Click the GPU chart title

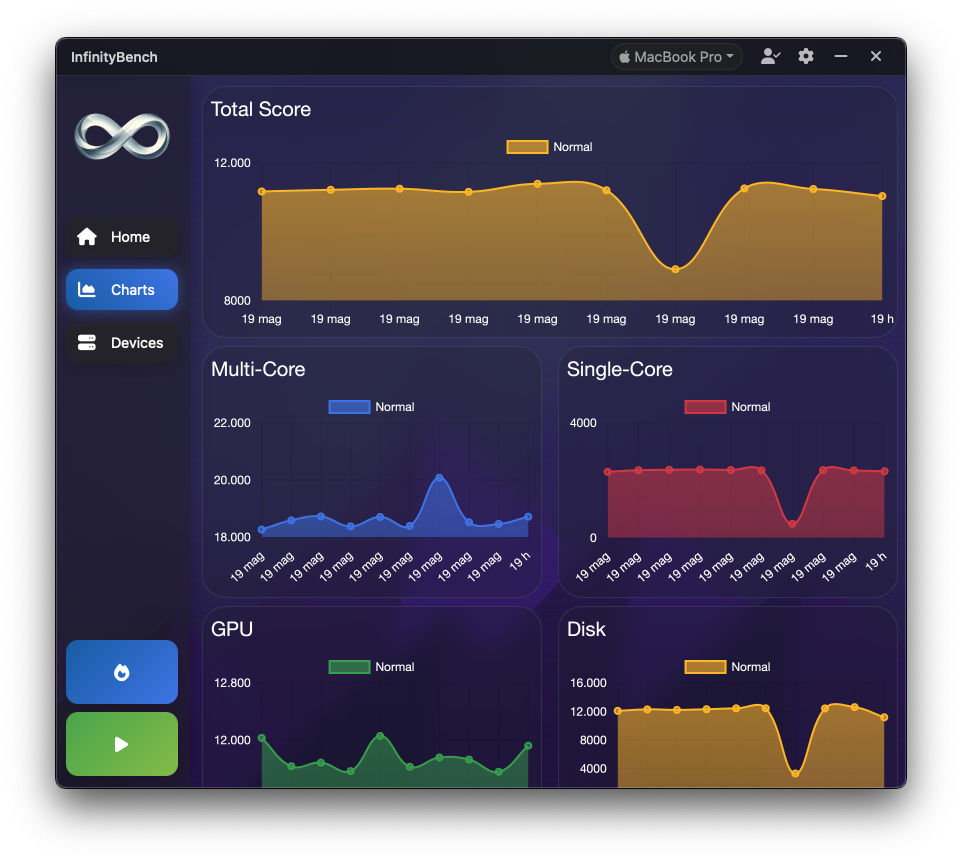231,629
